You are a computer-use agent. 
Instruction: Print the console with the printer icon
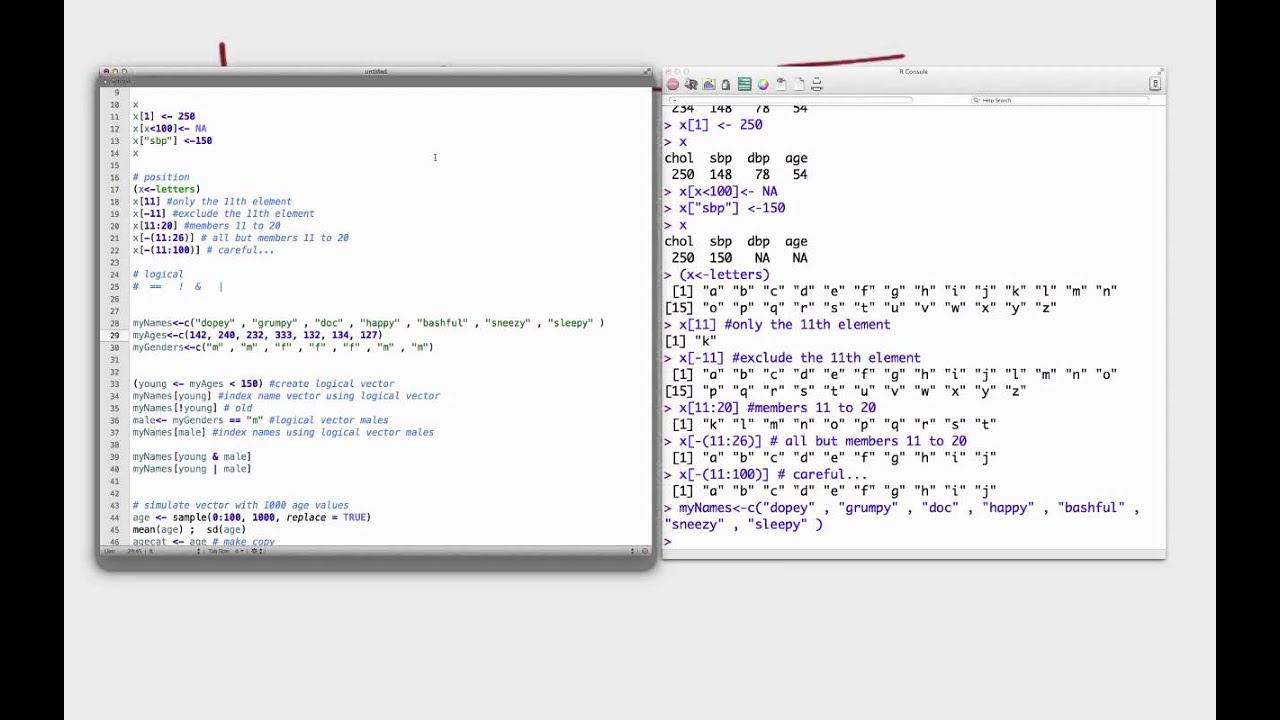tap(817, 84)
